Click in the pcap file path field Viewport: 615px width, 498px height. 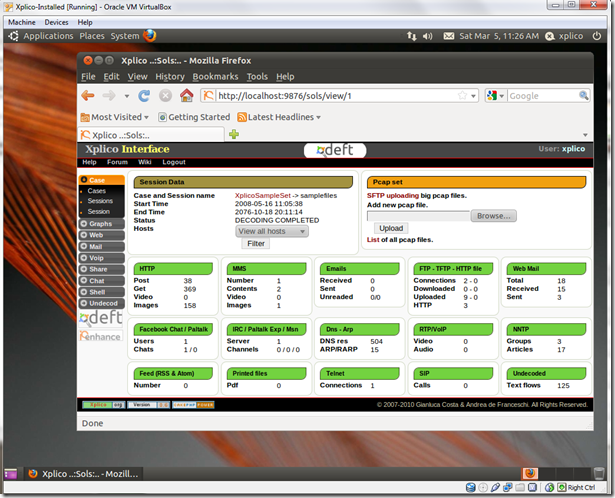pos(418,216)
